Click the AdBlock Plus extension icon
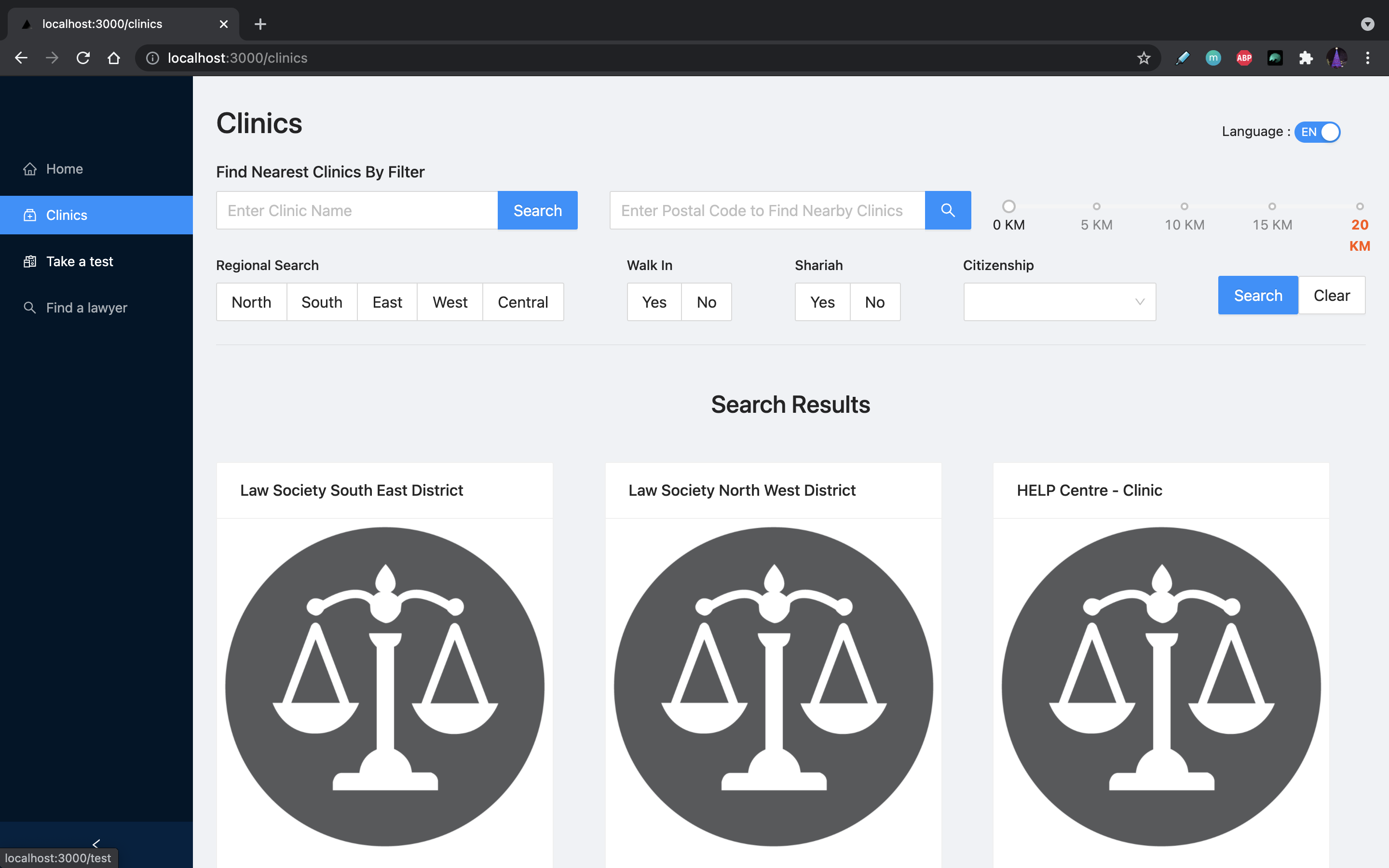The height and width of the screenshot is (868, 1389). pos(1244,58)
